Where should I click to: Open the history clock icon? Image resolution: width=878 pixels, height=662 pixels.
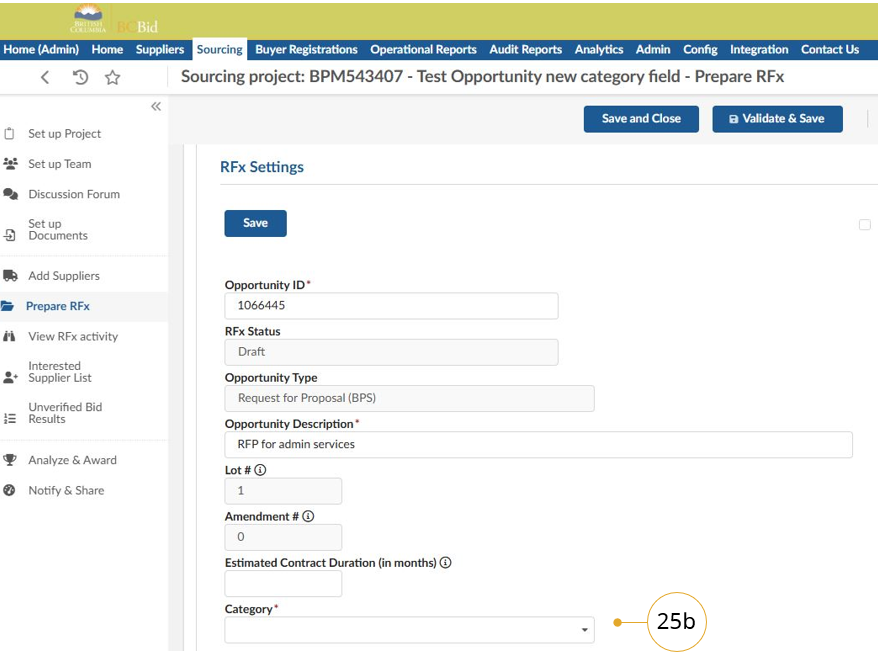[x=81, y=78]
